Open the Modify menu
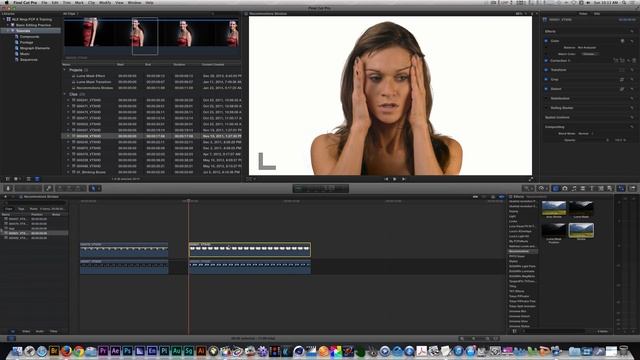The height and width of the screenshot is (360, 640). (x=105, y=2)
